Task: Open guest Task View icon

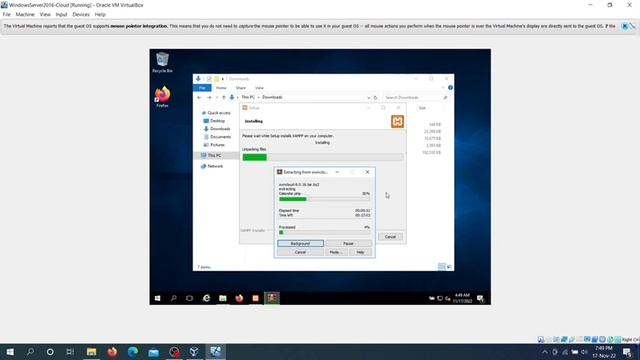Action: [189, 298]
